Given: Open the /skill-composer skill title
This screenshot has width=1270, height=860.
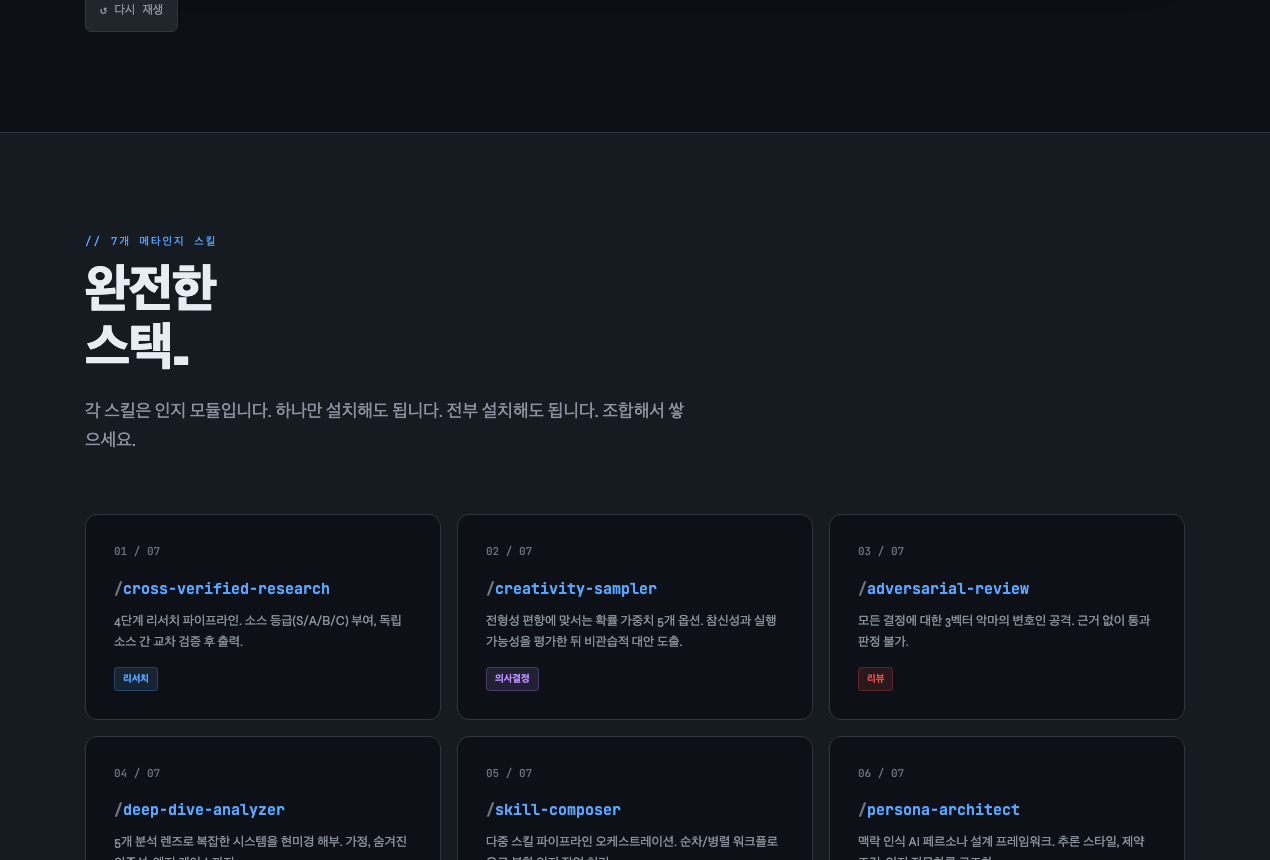Looking at the screenshot, I should pyautogui.click(x=553, y=809).
